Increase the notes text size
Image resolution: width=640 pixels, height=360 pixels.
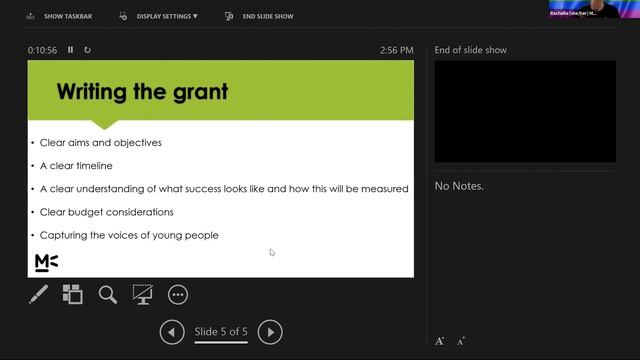pos(440,341)
